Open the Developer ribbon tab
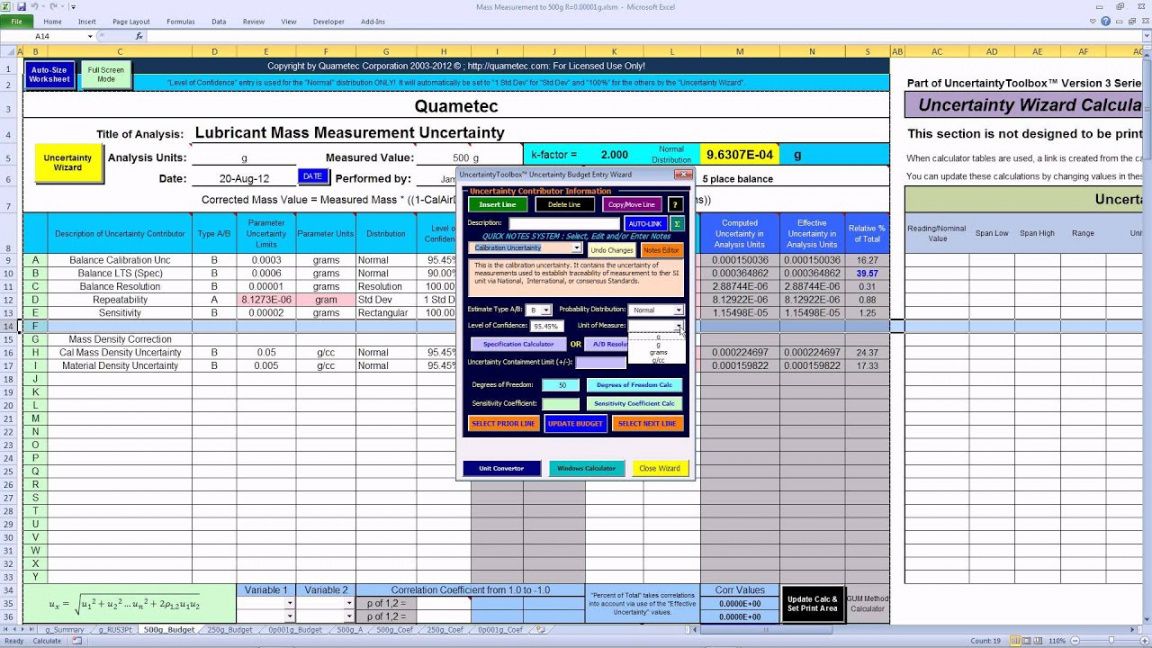 tap(328, 21)
